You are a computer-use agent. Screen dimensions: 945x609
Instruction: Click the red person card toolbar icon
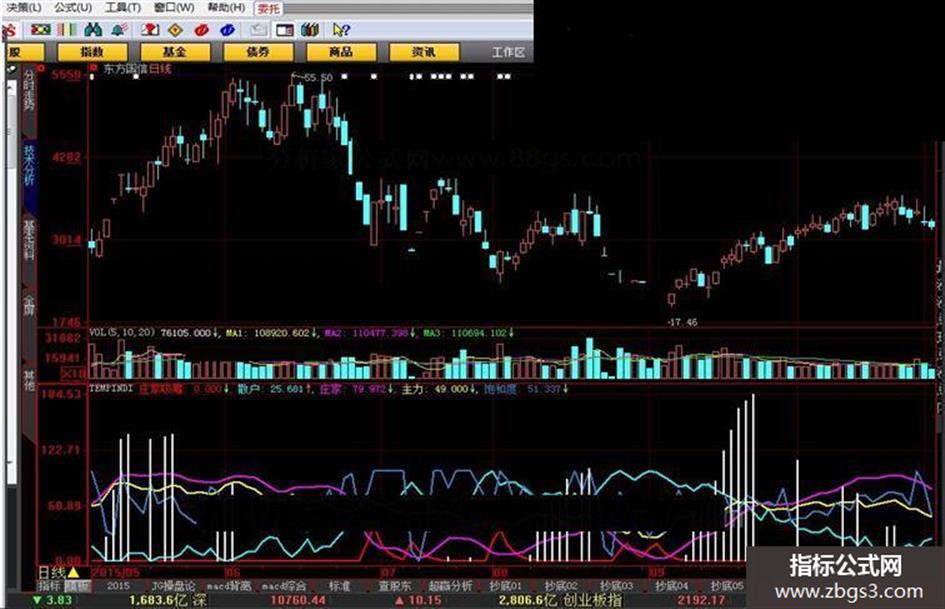(149, 30)
